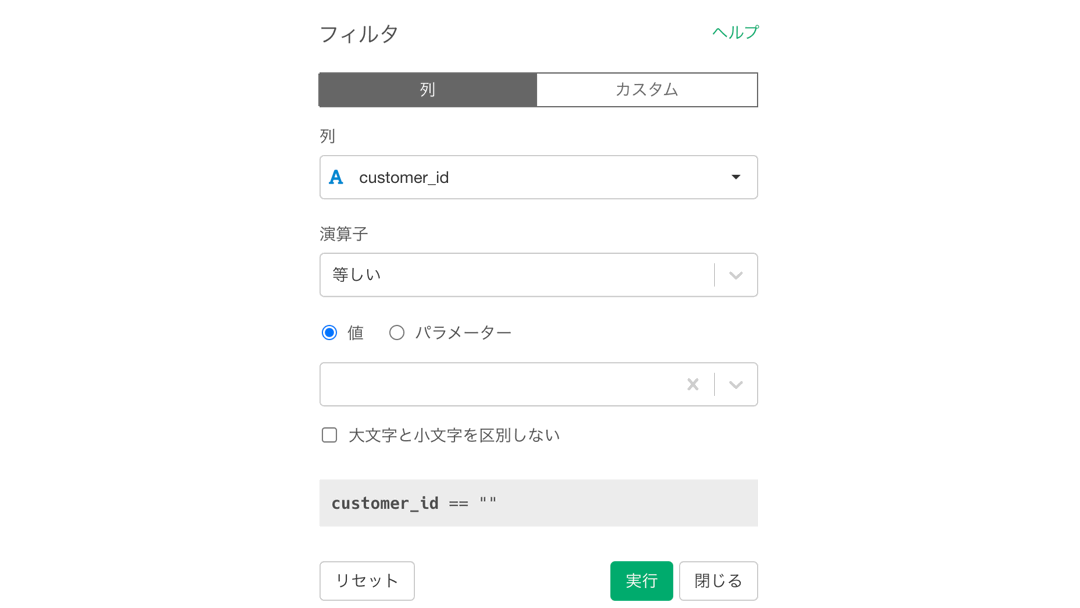This screenshot has height=608, width=1080.
Task: Click the パラメーター label text
Action: (463, 333)
